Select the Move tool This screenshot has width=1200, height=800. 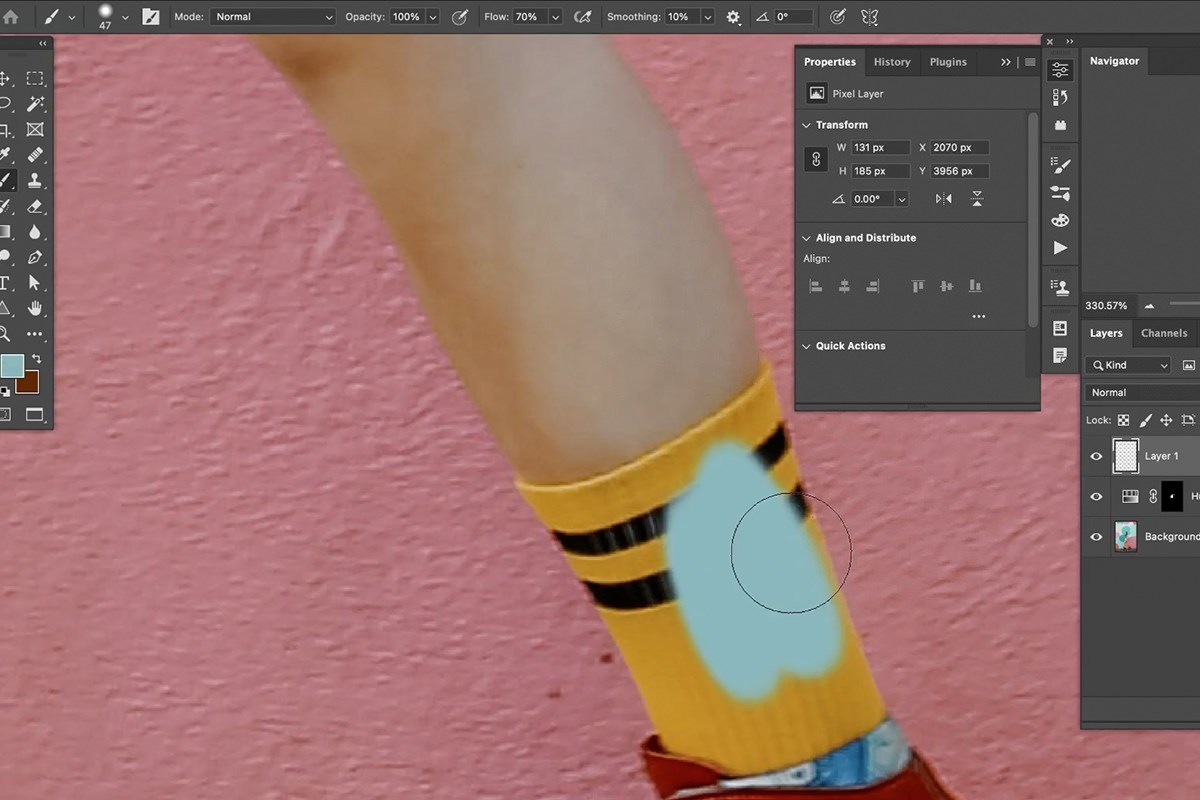[x=4, y=78]
